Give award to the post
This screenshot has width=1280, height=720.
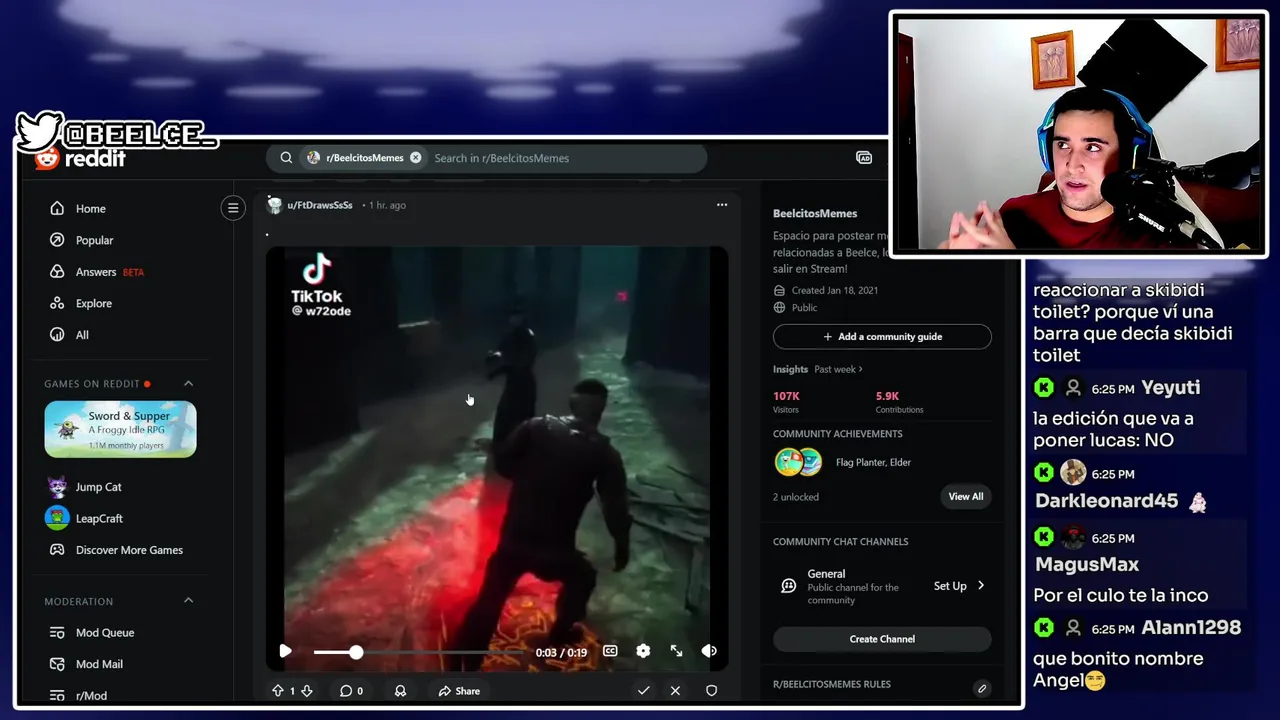pyautogui.click(x=400, y=691)
